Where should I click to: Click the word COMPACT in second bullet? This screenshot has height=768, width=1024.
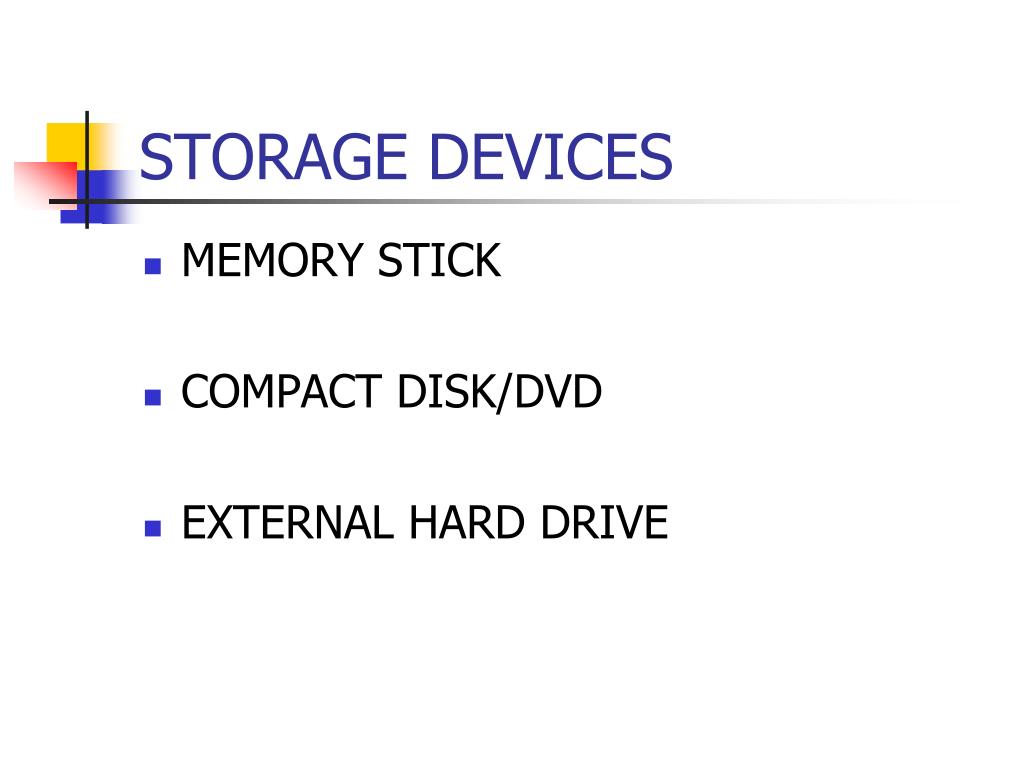click(x=281, y=391)
